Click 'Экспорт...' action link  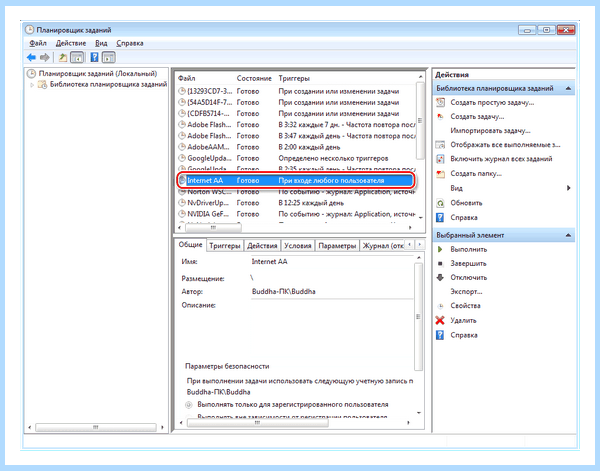[x=466, y=292]
